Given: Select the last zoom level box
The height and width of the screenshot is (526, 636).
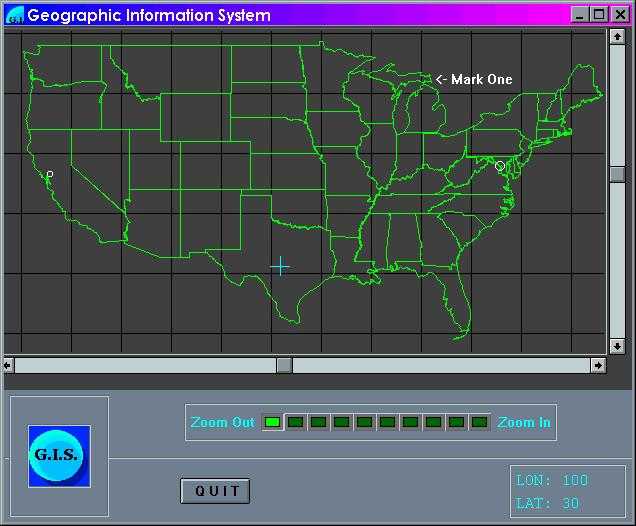Looking at the screenshot, I should [480, 422].
